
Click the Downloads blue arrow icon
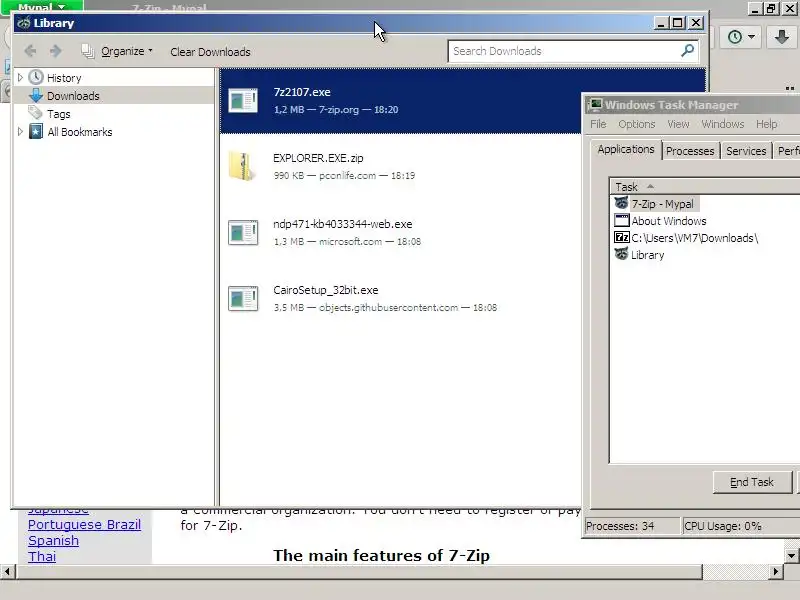point(36,95)
